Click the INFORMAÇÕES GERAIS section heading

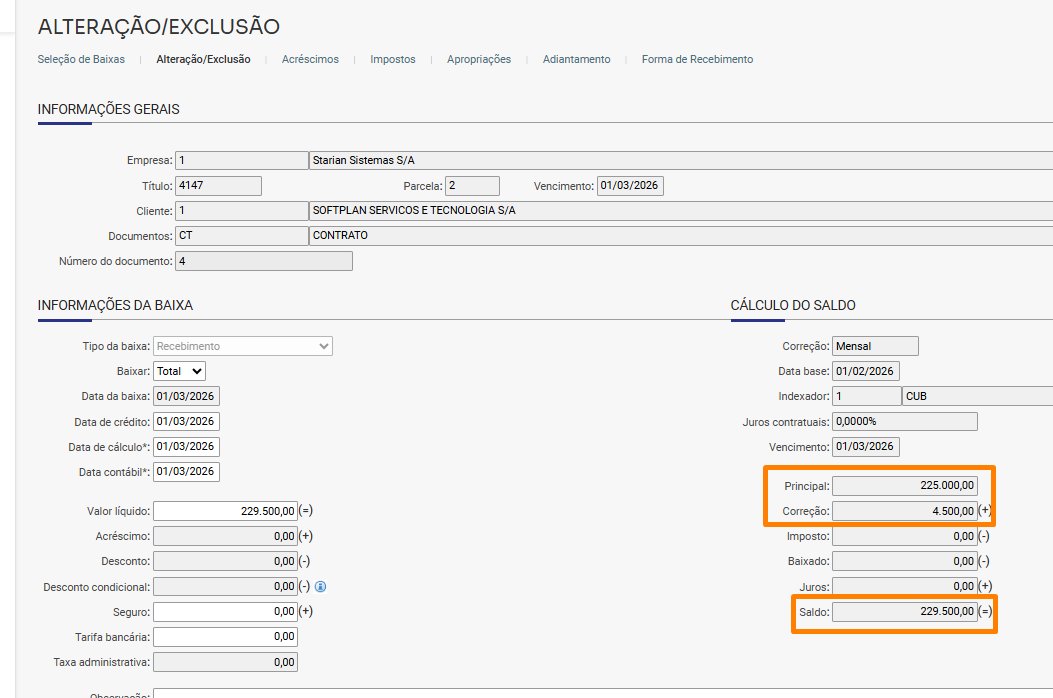[109, 109]
